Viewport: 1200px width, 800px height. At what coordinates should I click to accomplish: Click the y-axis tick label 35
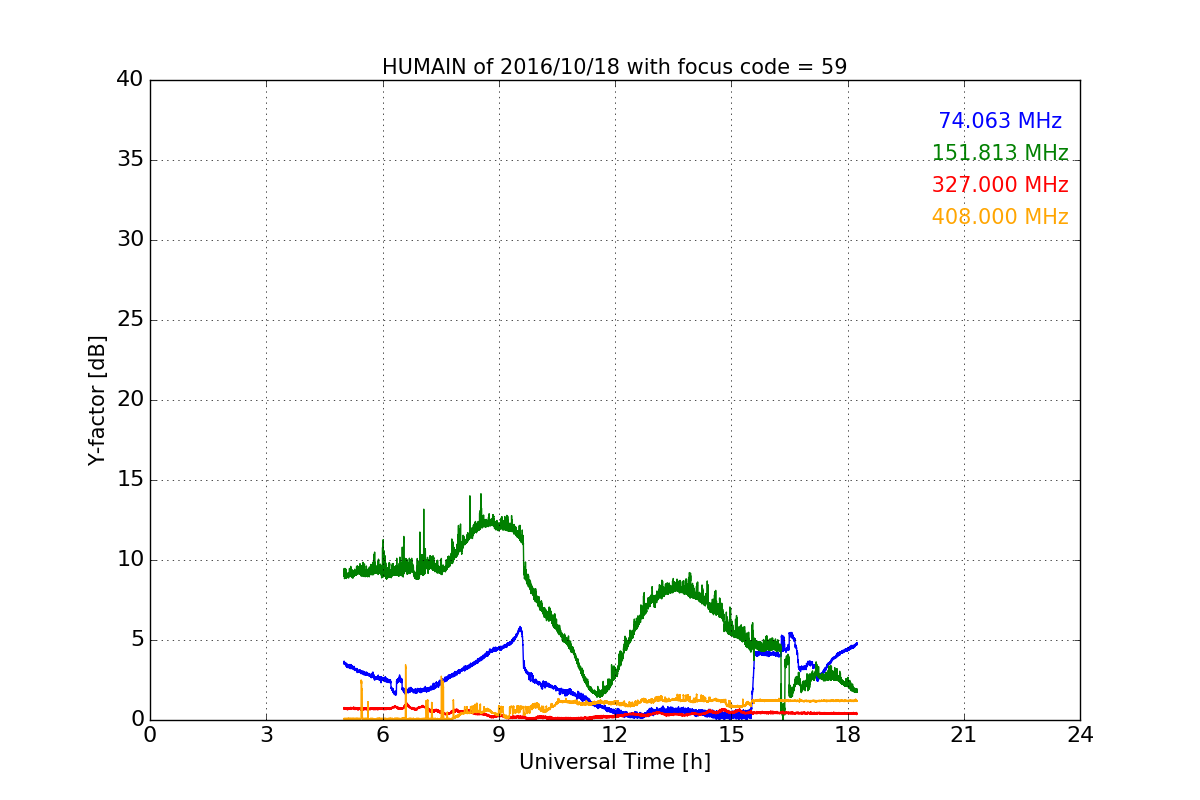coord(130,160)
